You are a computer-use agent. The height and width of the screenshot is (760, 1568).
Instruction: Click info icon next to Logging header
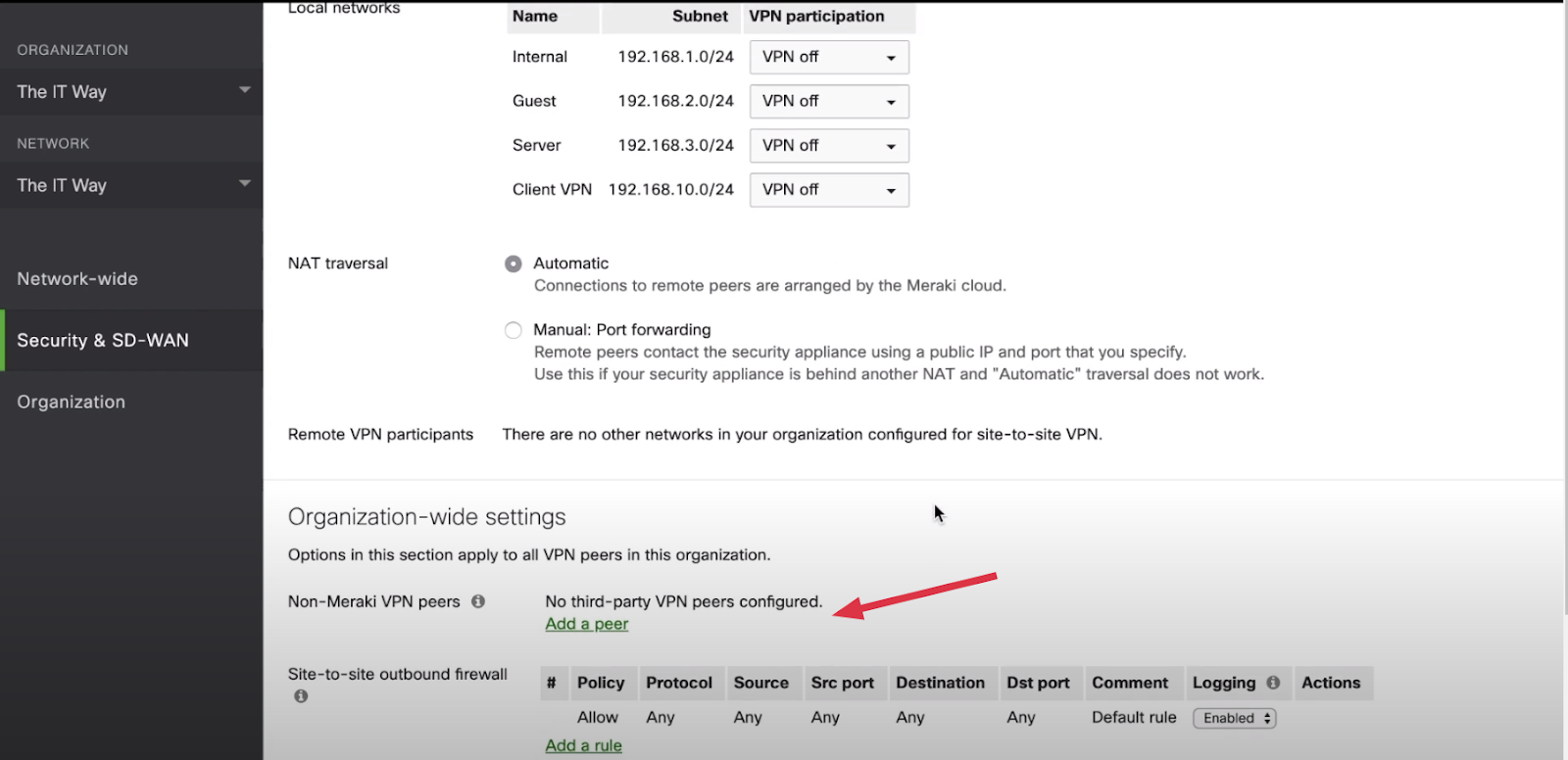point(1273,683)
